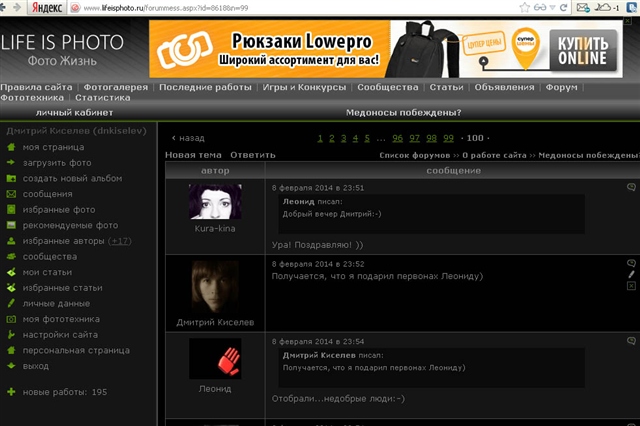Click the quote bubble icon on Kura-kina's post
Viewport: 640px width, 426px height.
tap(631, 187)
